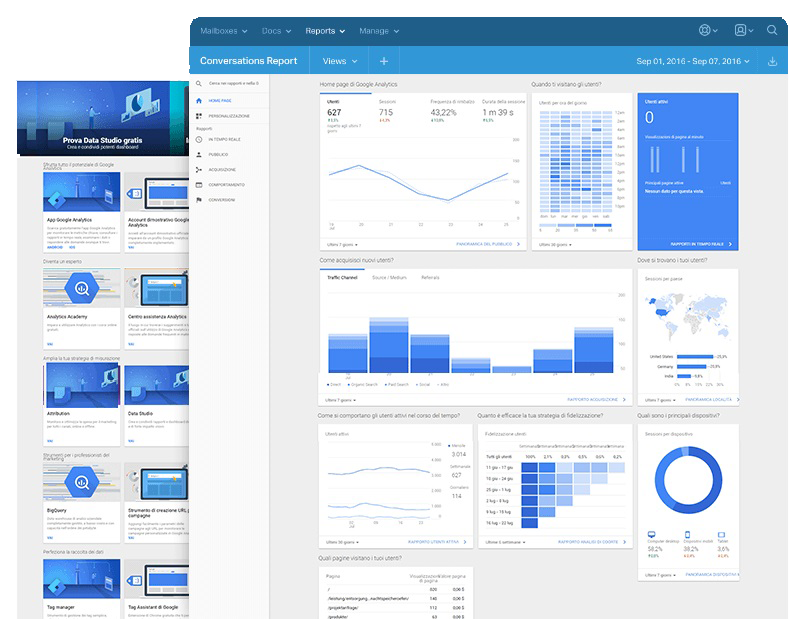This screenshot has width=805, height=619.
Task: Select the Durata della sessione metric tab
Action: (x=504, y=112)
